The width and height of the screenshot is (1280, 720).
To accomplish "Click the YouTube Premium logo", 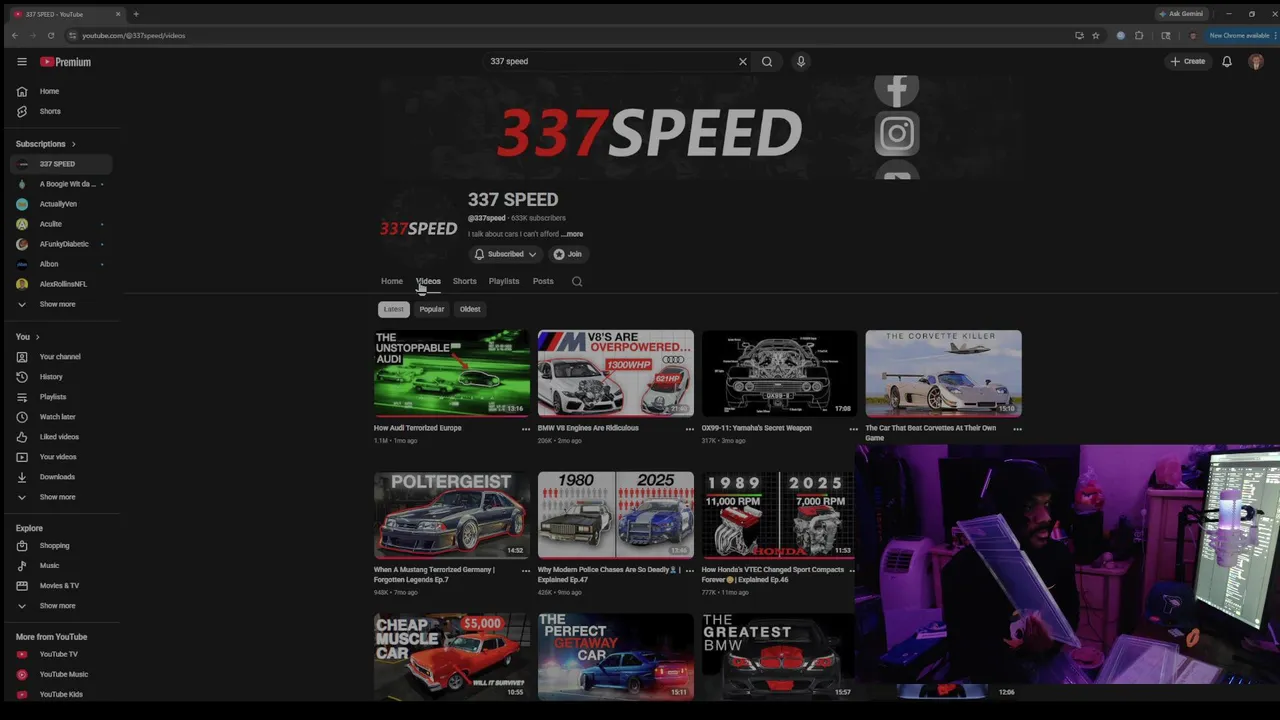I will pyautogui.click(x=65, y=62).
